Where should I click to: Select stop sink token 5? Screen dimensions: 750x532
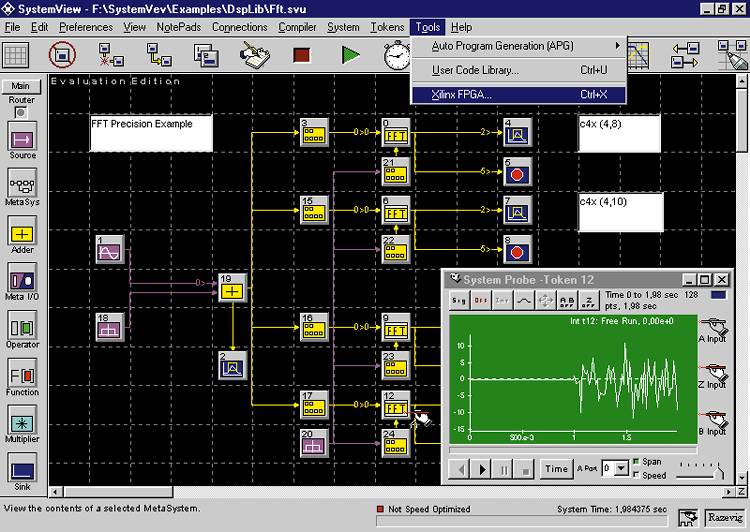pyautogui.click(x=518, y=171)
